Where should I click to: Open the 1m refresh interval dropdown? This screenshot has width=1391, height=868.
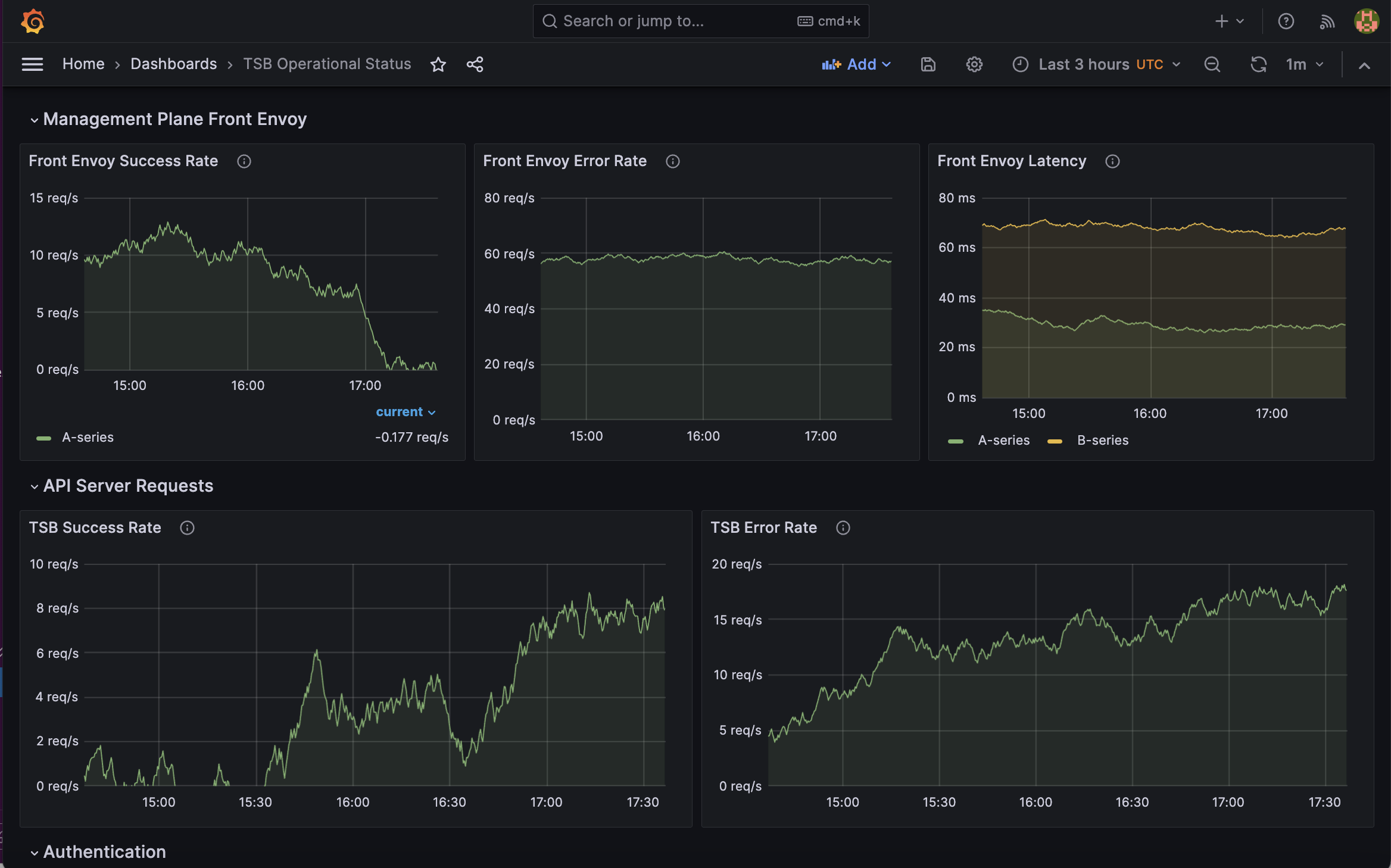coord(1305,64)
